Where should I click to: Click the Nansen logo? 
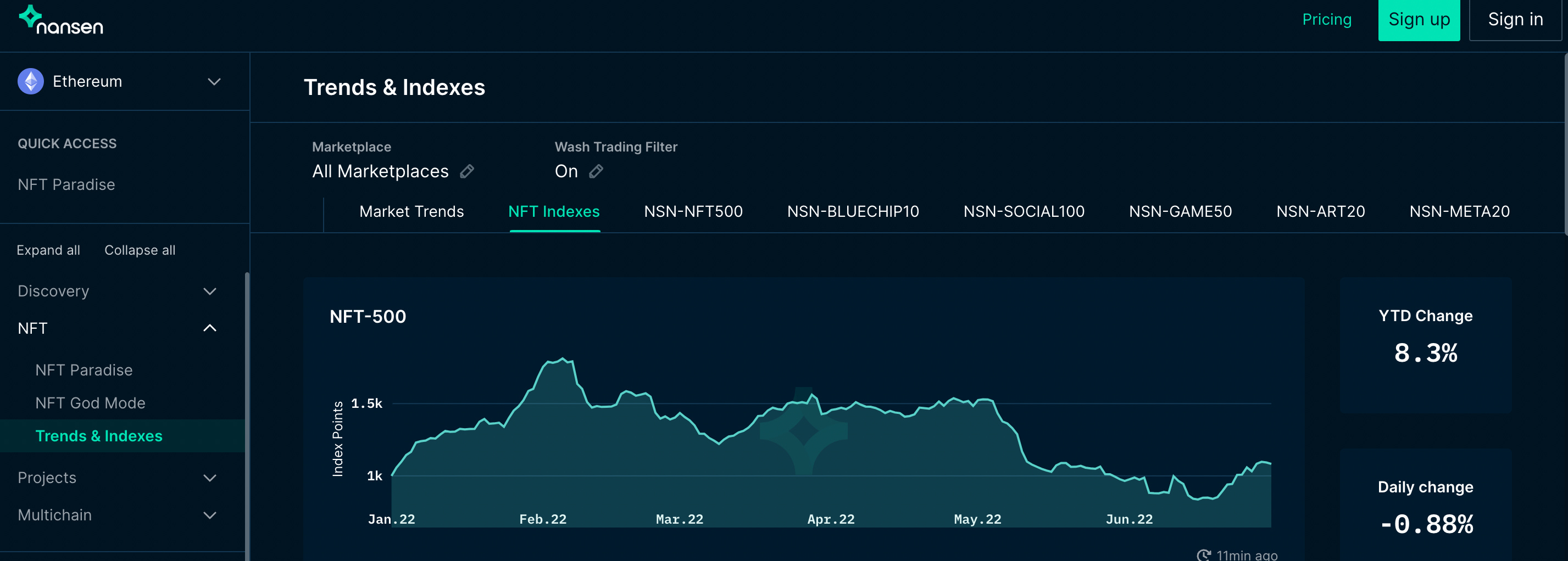[x=61, y=20]
